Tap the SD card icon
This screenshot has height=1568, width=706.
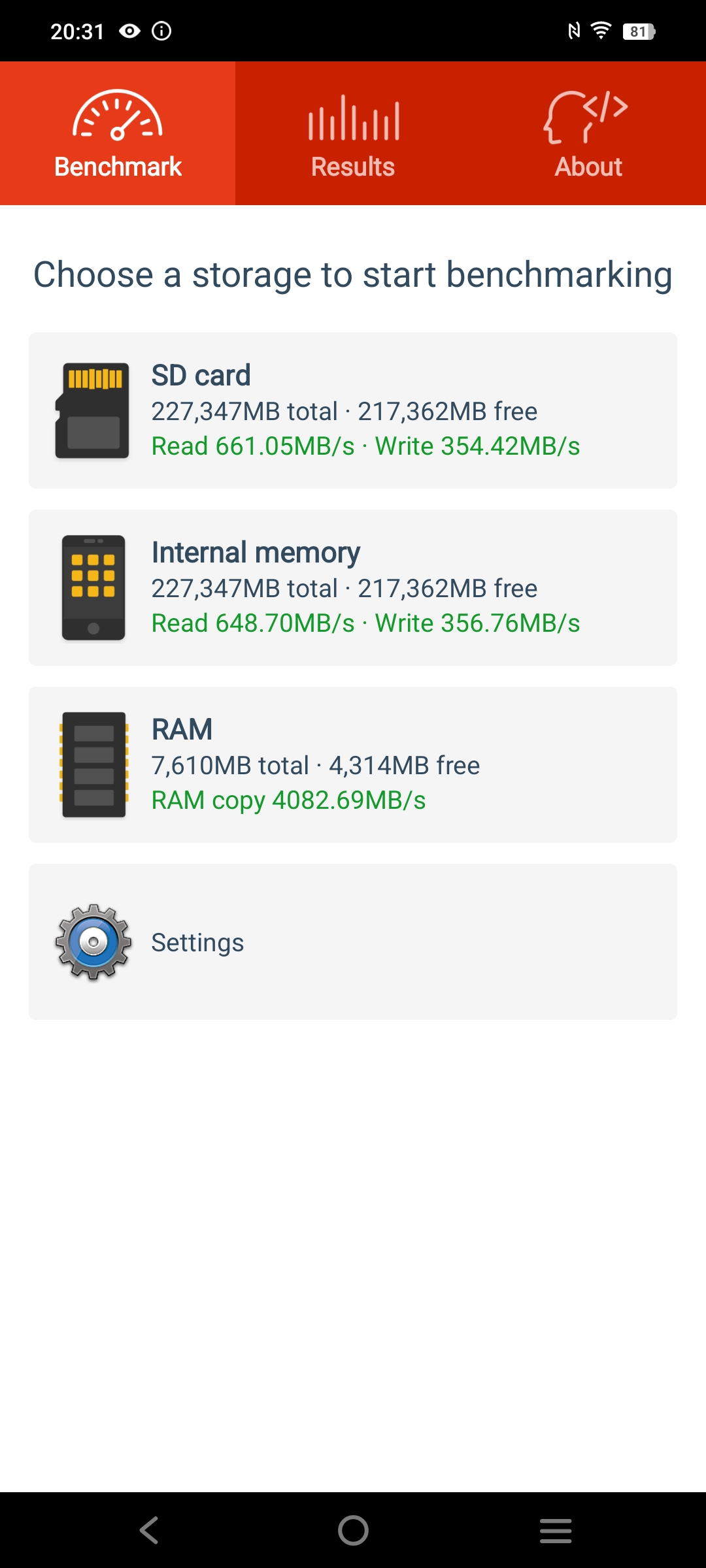click(92, 410)
